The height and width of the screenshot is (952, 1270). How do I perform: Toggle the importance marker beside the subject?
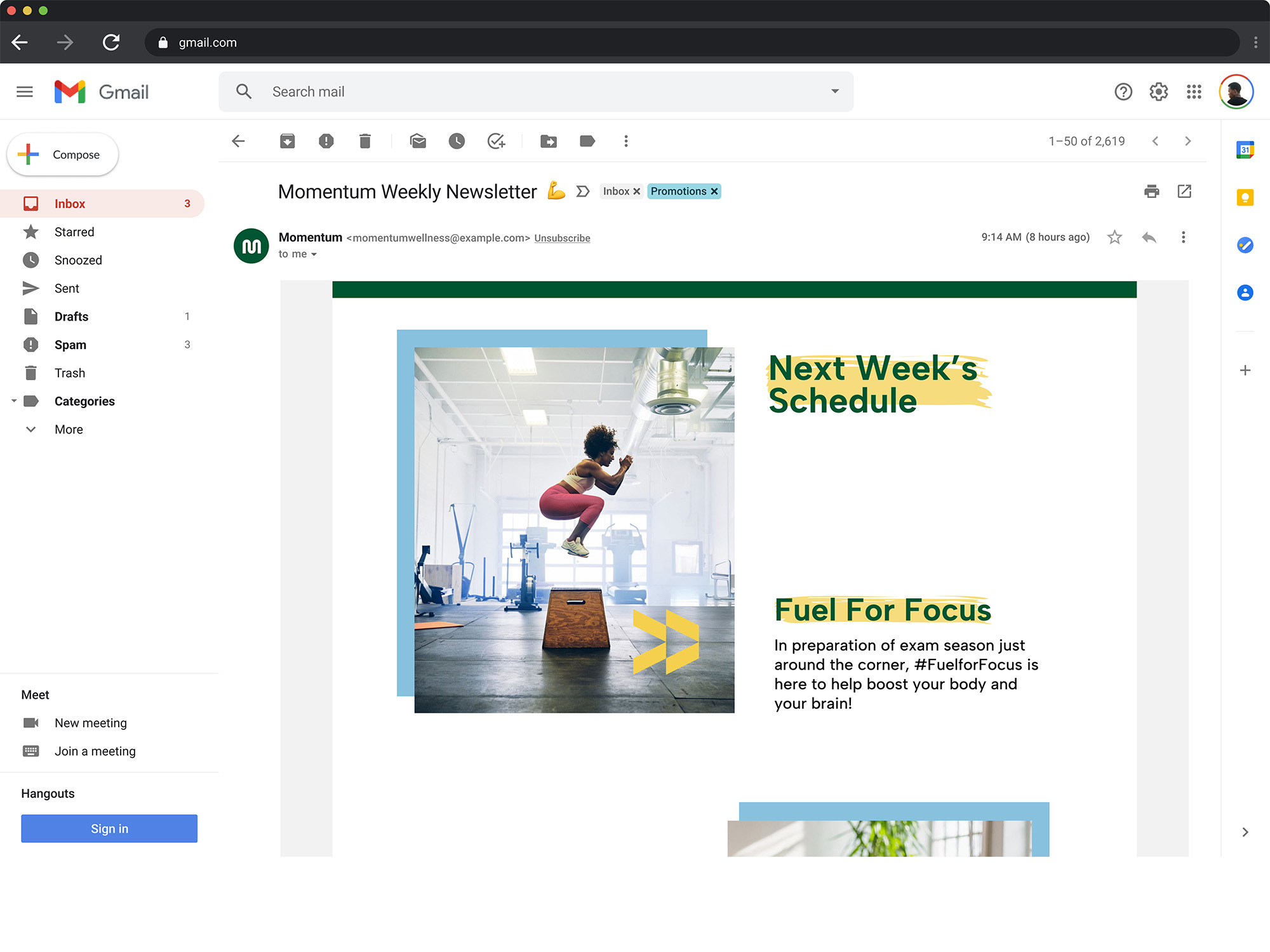[583, 191]
